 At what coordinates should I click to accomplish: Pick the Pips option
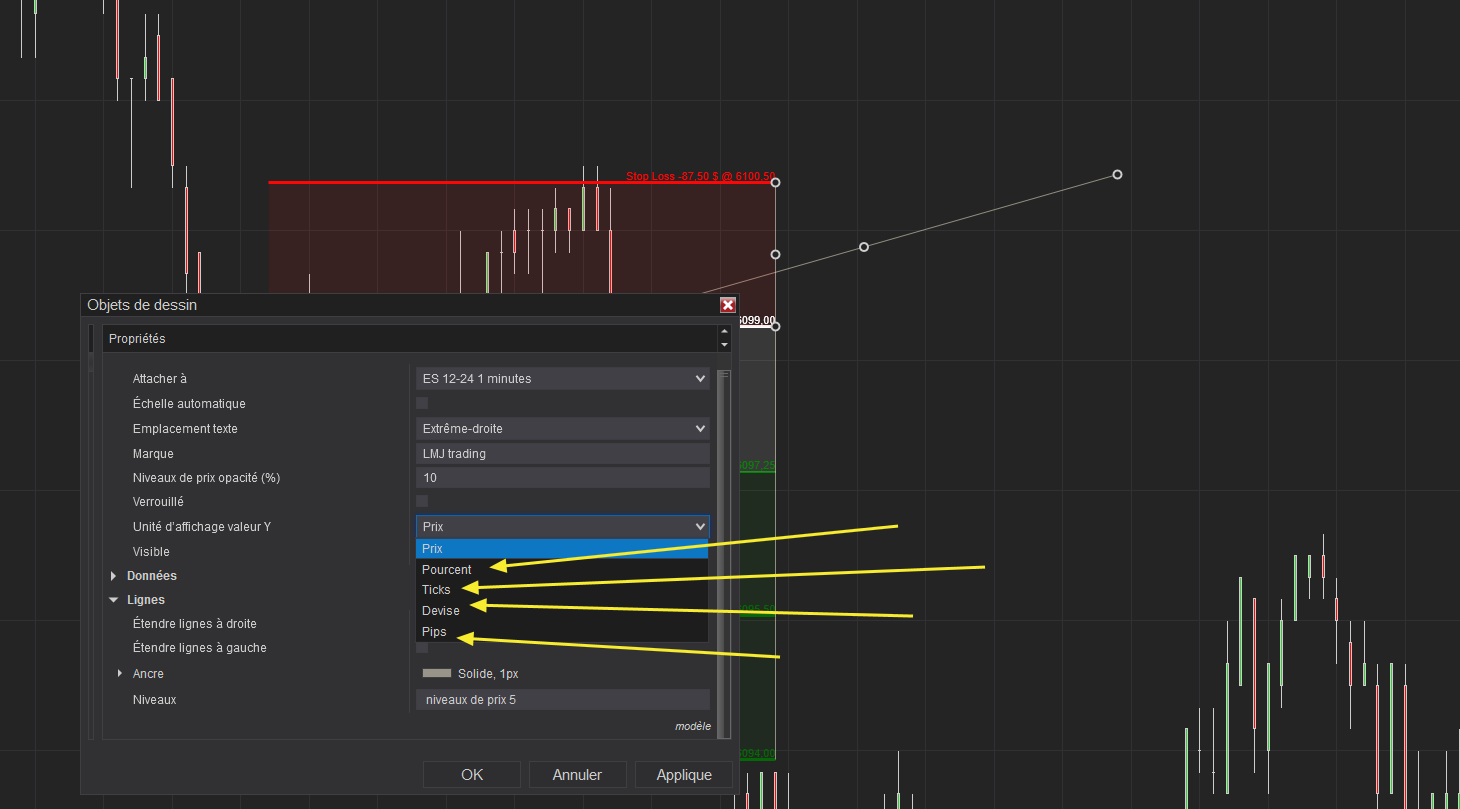435,632
